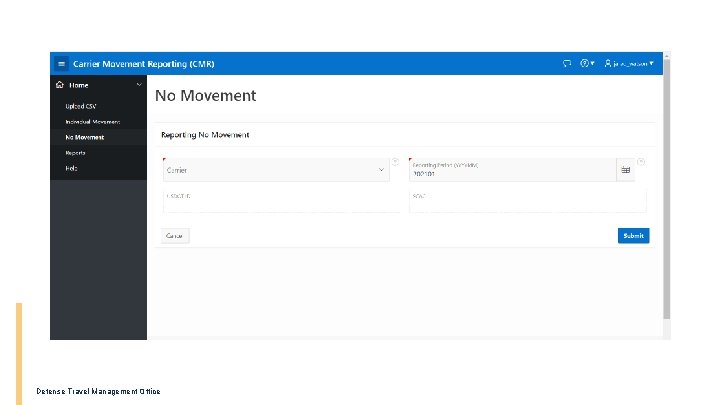This screenshot has height=405, width=720.
Task: Click the Home icon in sidebar
Action: 60,85
